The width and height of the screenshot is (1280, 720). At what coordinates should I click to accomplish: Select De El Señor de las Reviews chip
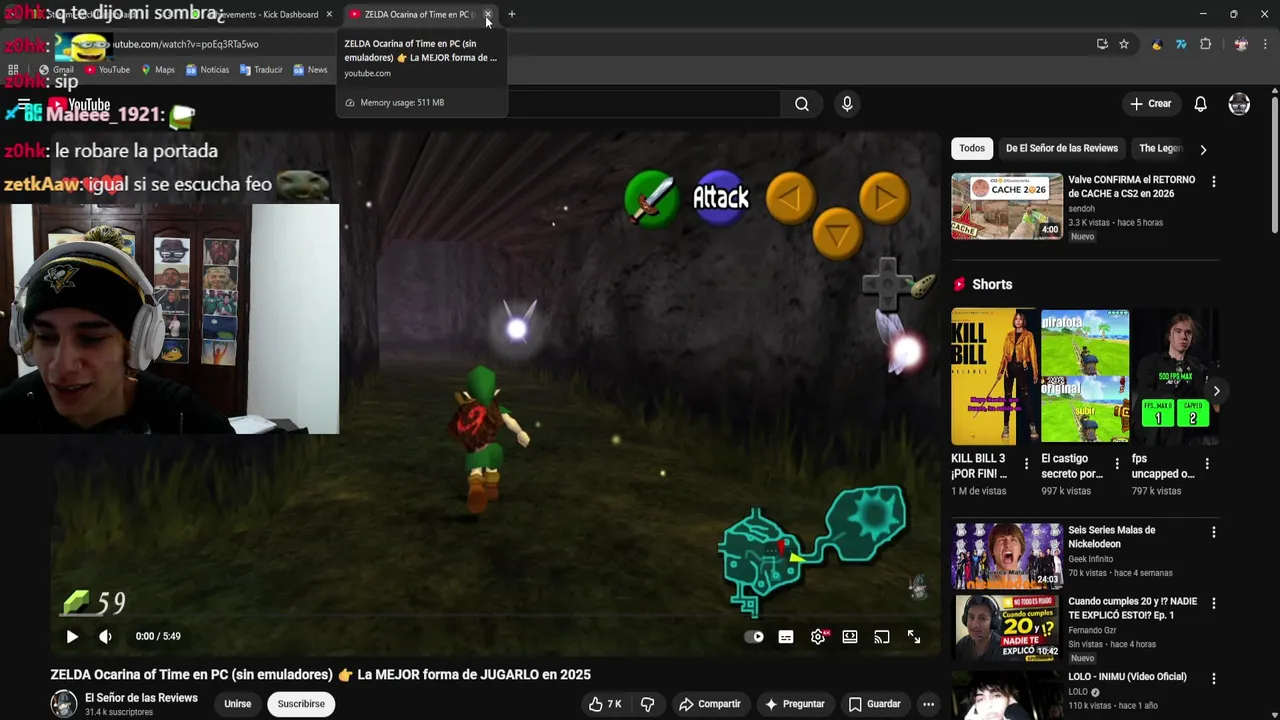(x=1062, y=148)
